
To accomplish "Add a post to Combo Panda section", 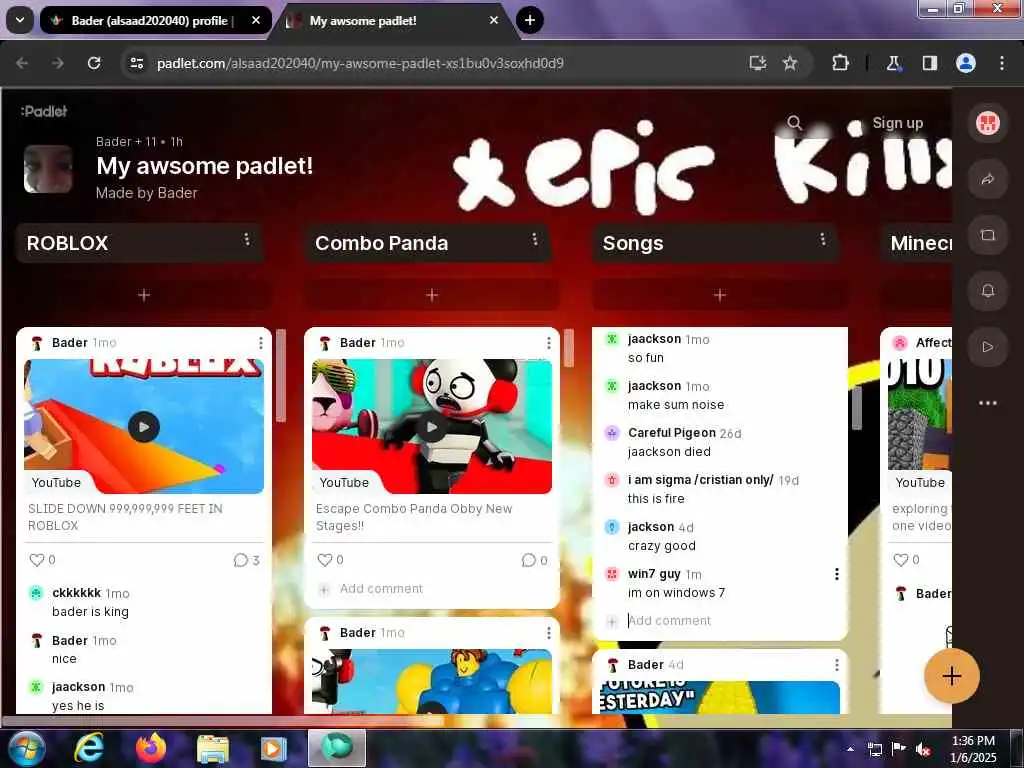I will pyautogui.click(x=432, y=295).
